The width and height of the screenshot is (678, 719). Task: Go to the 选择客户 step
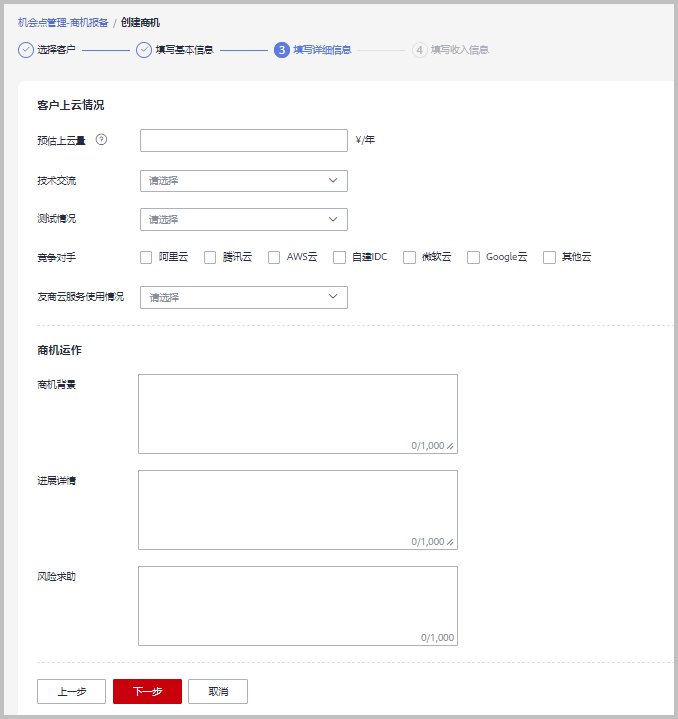pyautogui.click(x=56, y=50)
